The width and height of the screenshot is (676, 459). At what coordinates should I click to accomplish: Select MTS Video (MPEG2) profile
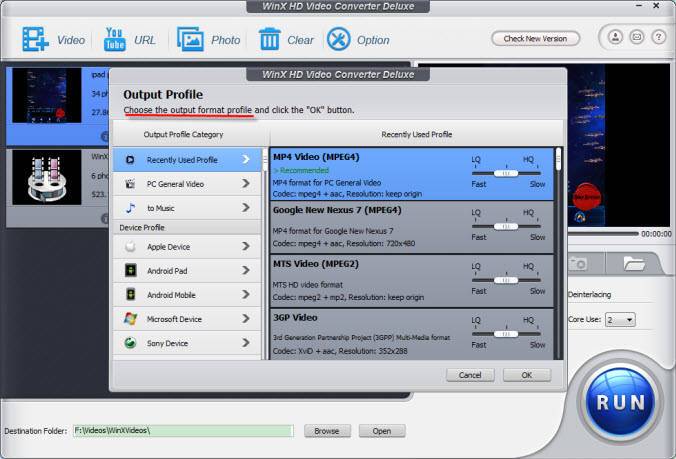[x=411, y=281]
